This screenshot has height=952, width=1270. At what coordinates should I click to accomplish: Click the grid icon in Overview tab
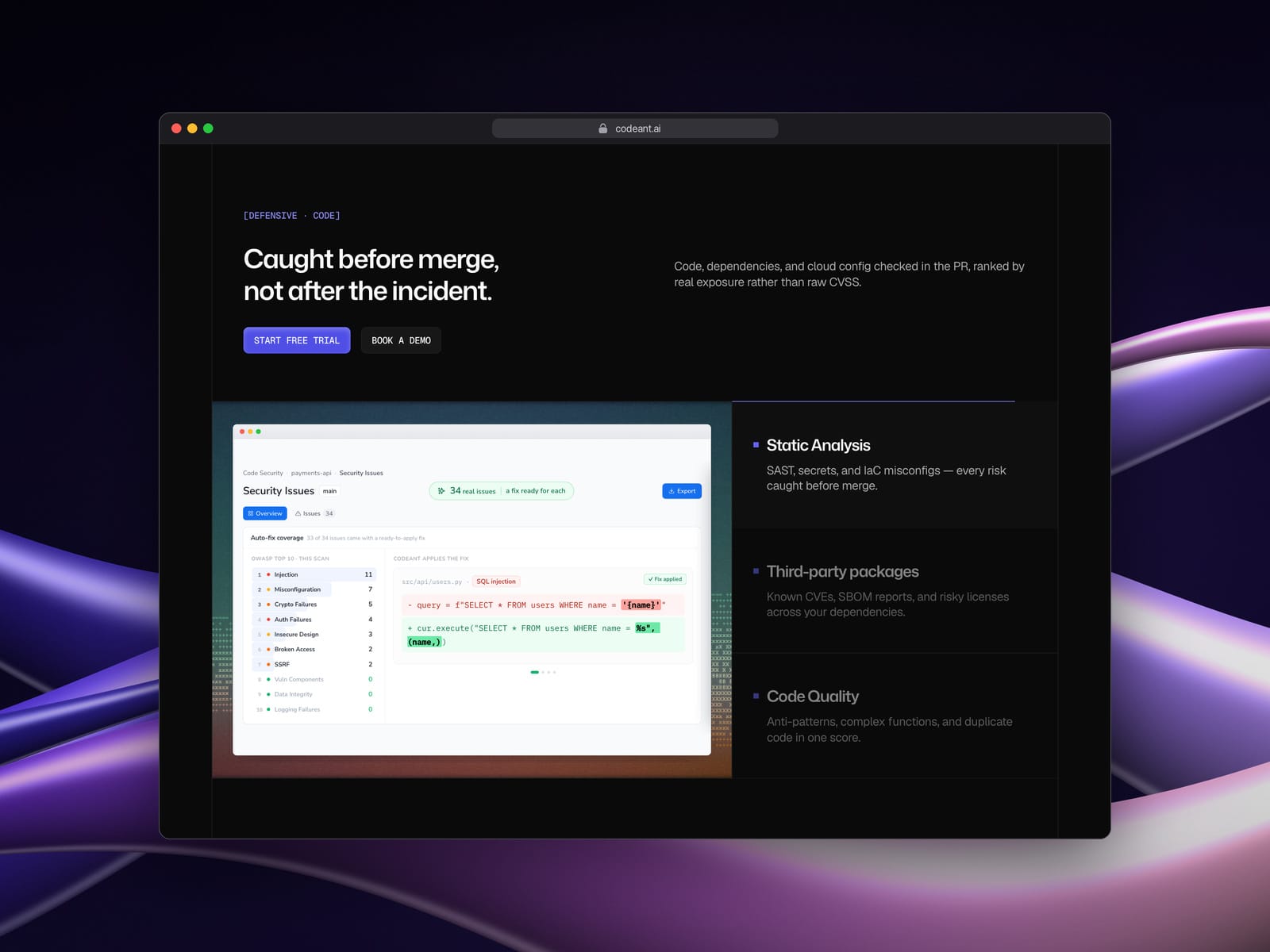tap(251, 513)
